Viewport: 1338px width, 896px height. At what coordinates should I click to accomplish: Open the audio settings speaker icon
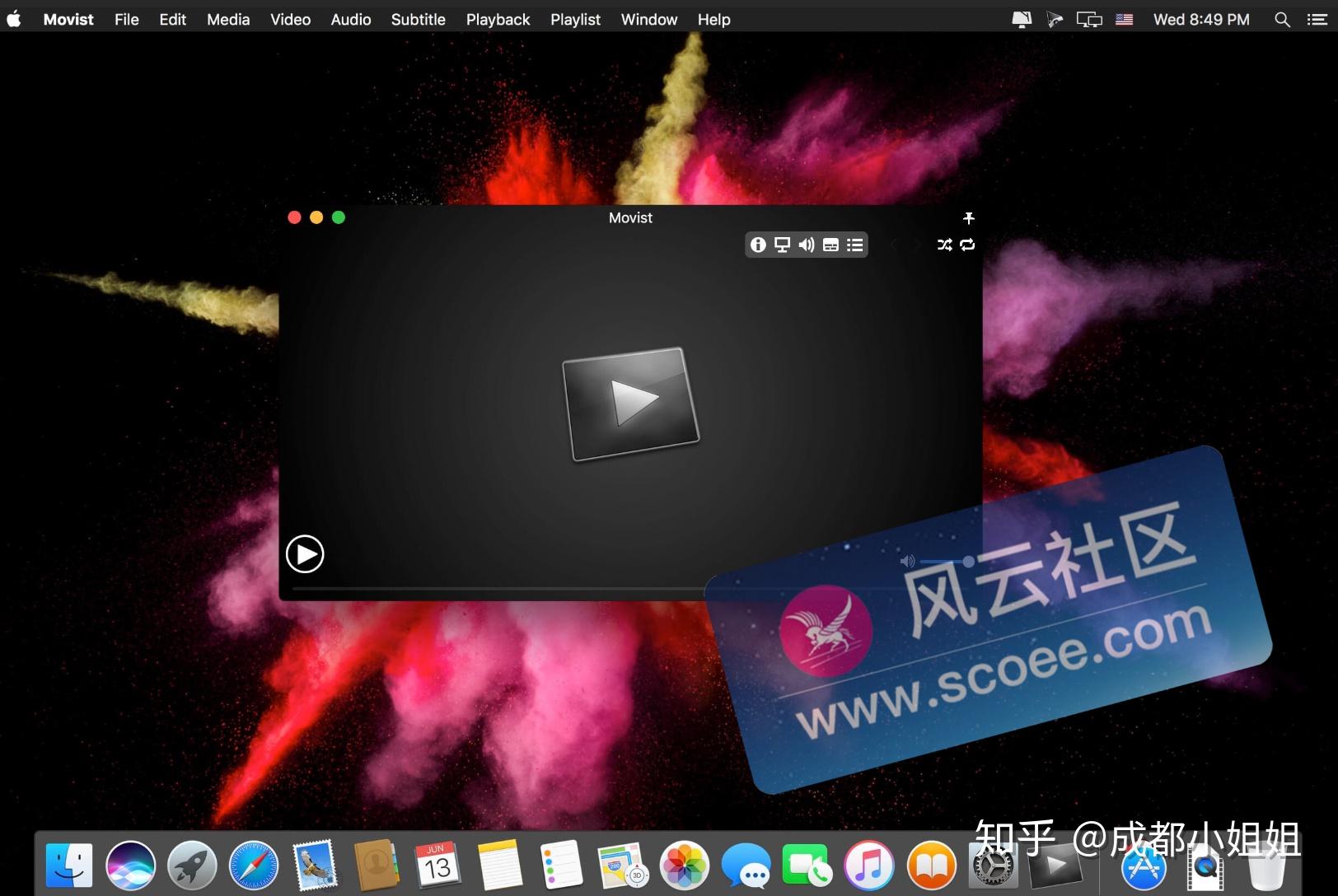[807, 245]
